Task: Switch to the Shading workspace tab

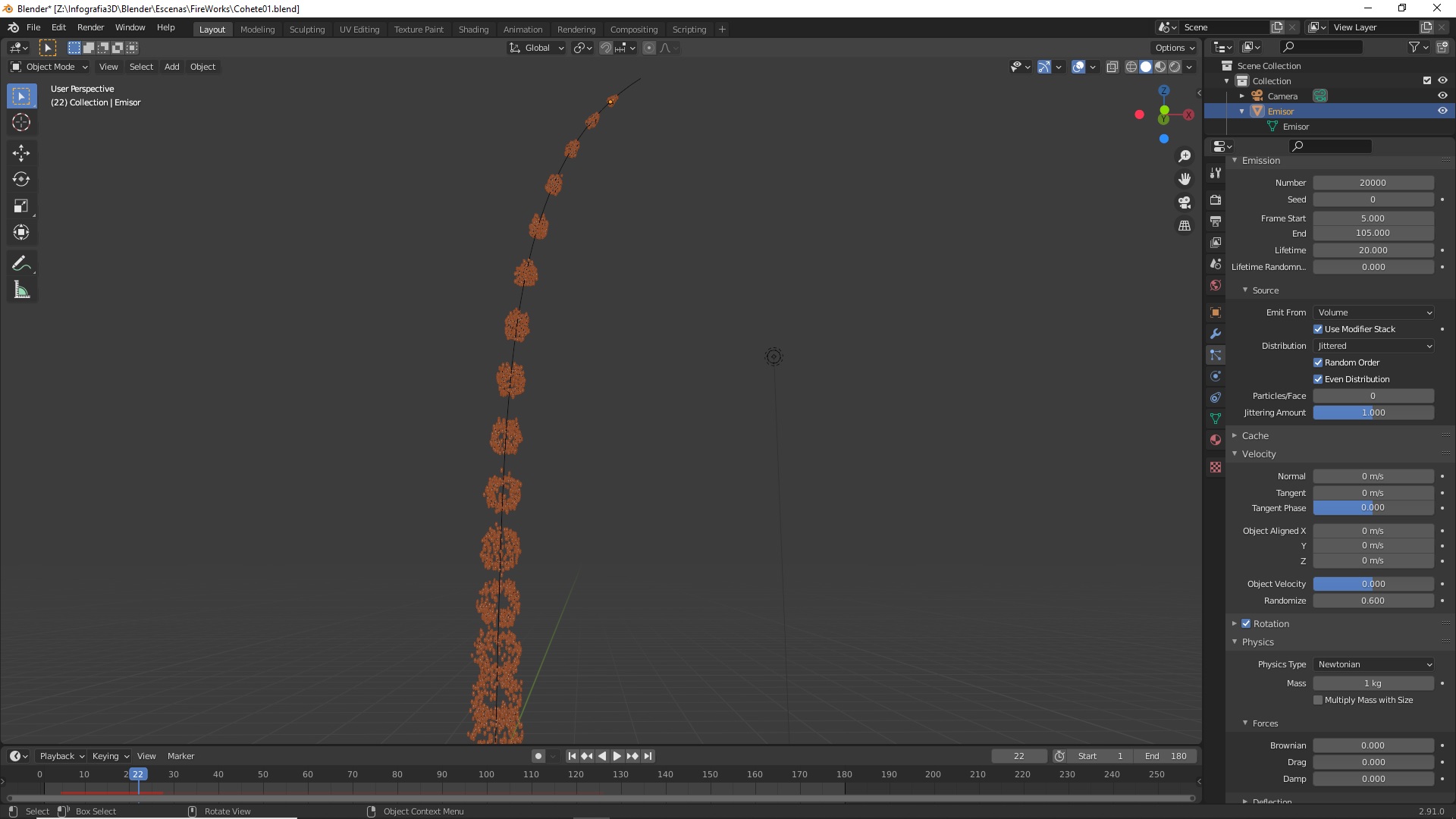Action: pyautogui.click(x=473, y=30)
